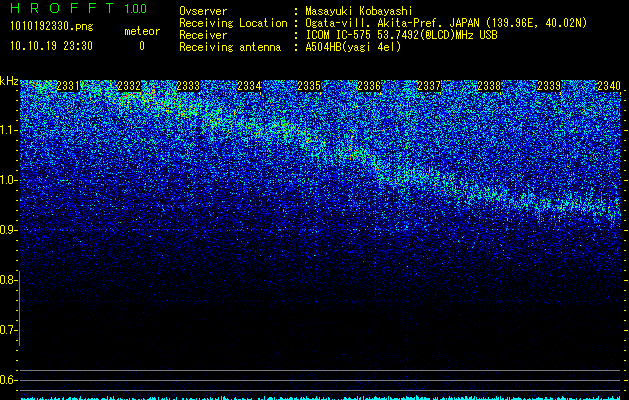Screen dimensions: 629x400
Task: Click time marker 2338
Action: [x=489, y=86]
